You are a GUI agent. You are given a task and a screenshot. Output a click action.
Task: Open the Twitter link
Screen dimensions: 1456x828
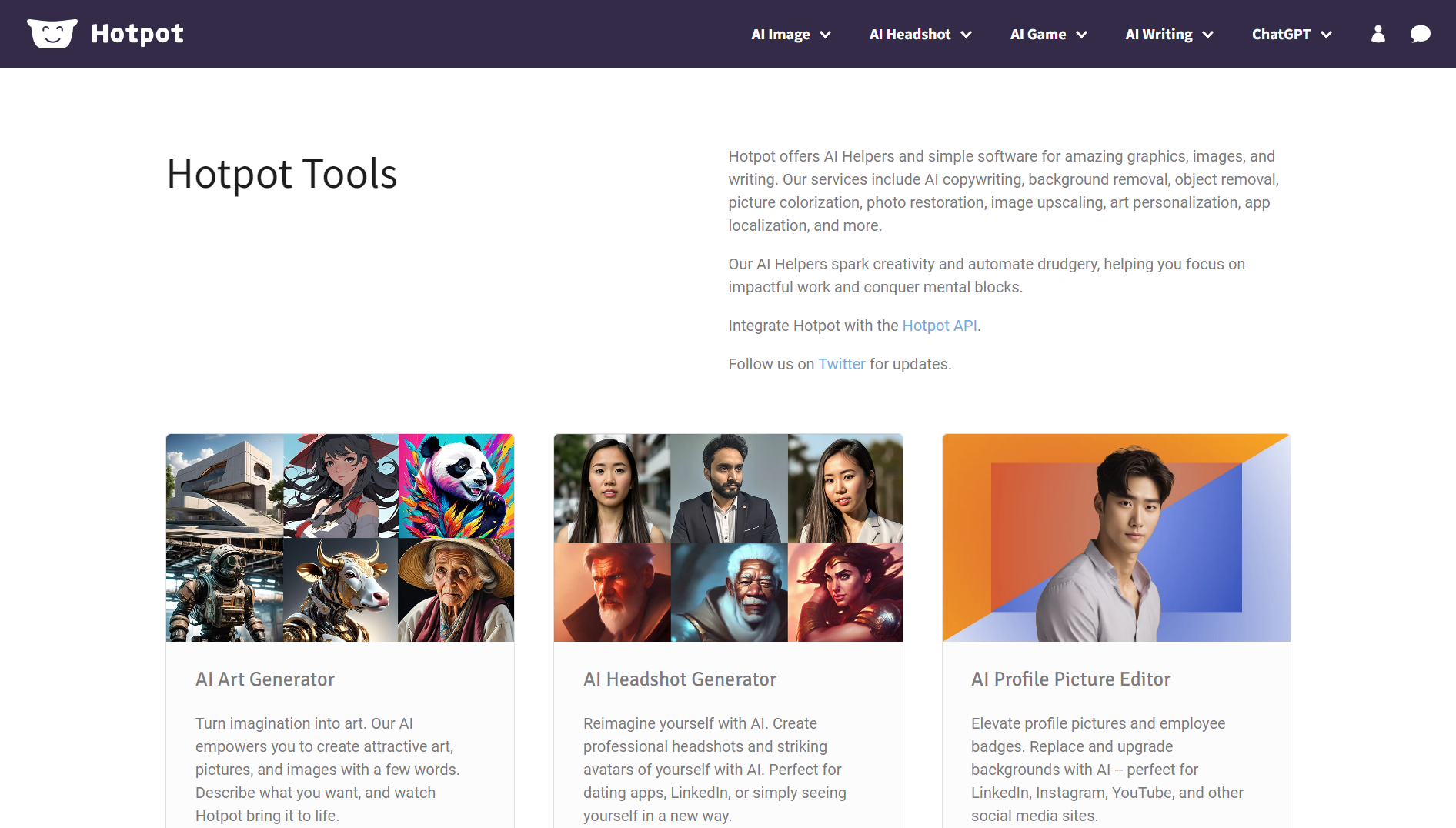click(x=842, y=364)
